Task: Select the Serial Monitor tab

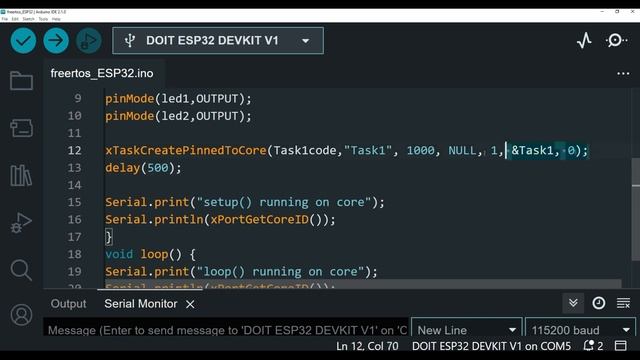Action: coord(140,304)
